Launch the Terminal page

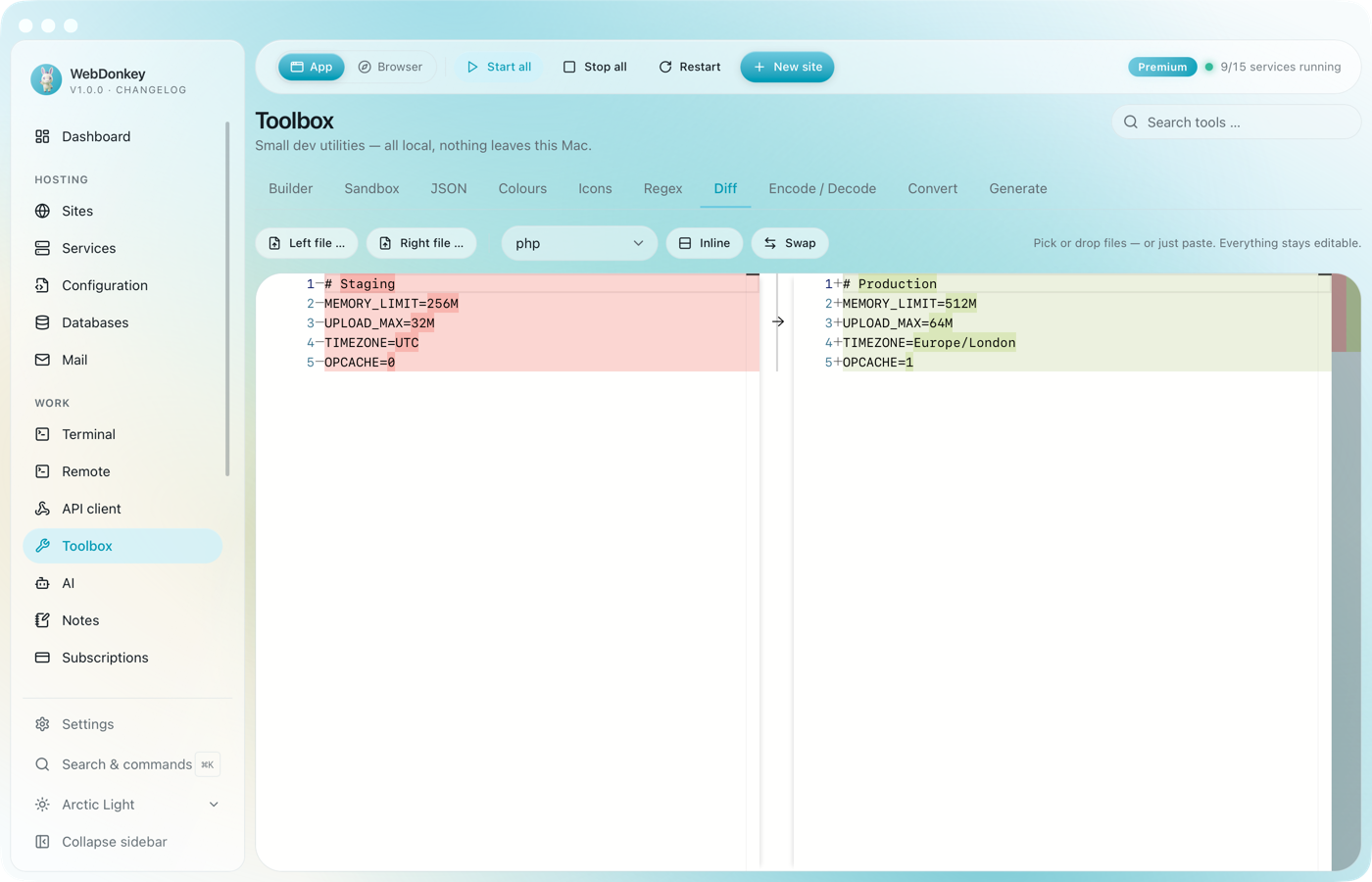122,434
